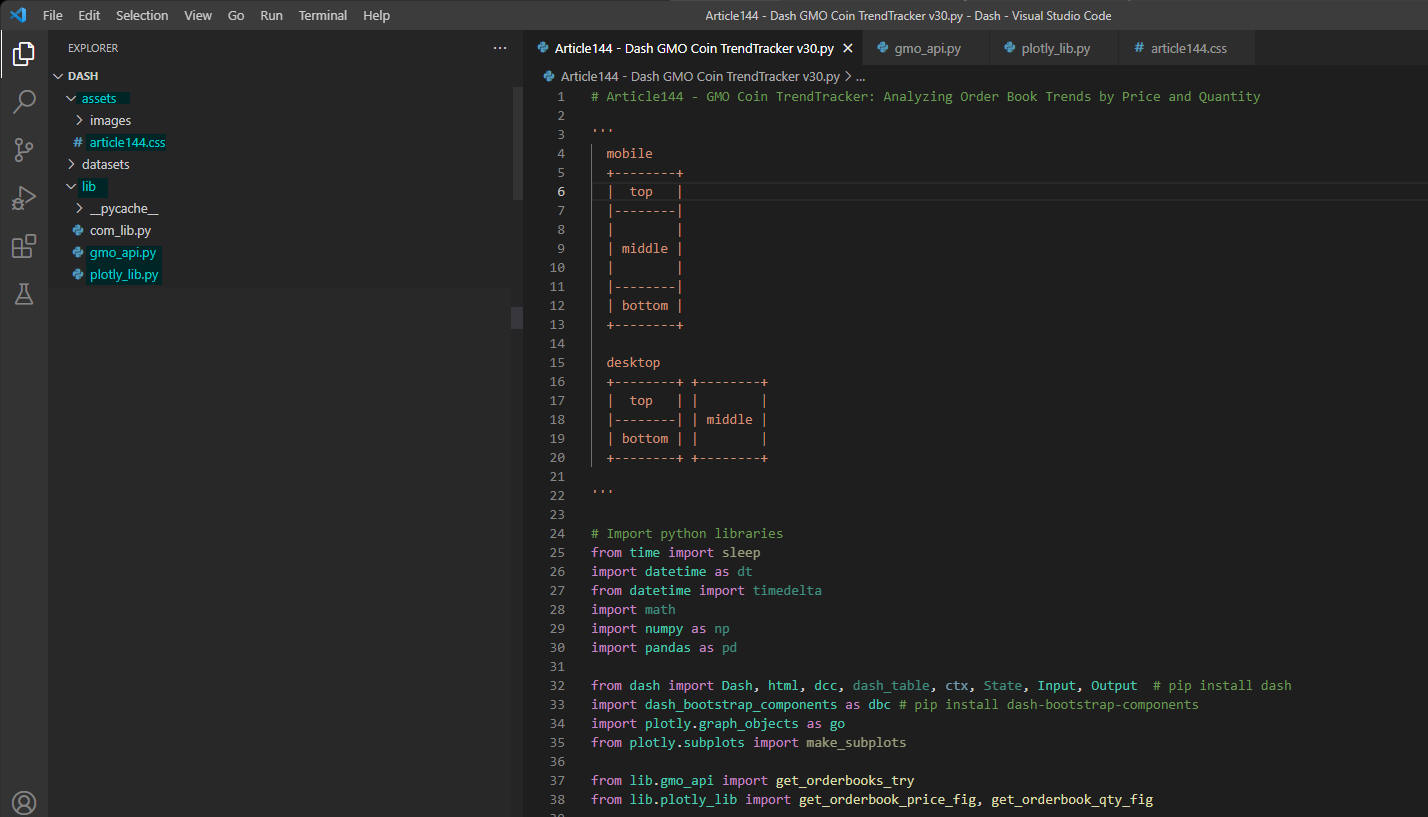Click the 'desktop' label in docstring
This screenshot has height=817, width=1428.
coord(633,362)
